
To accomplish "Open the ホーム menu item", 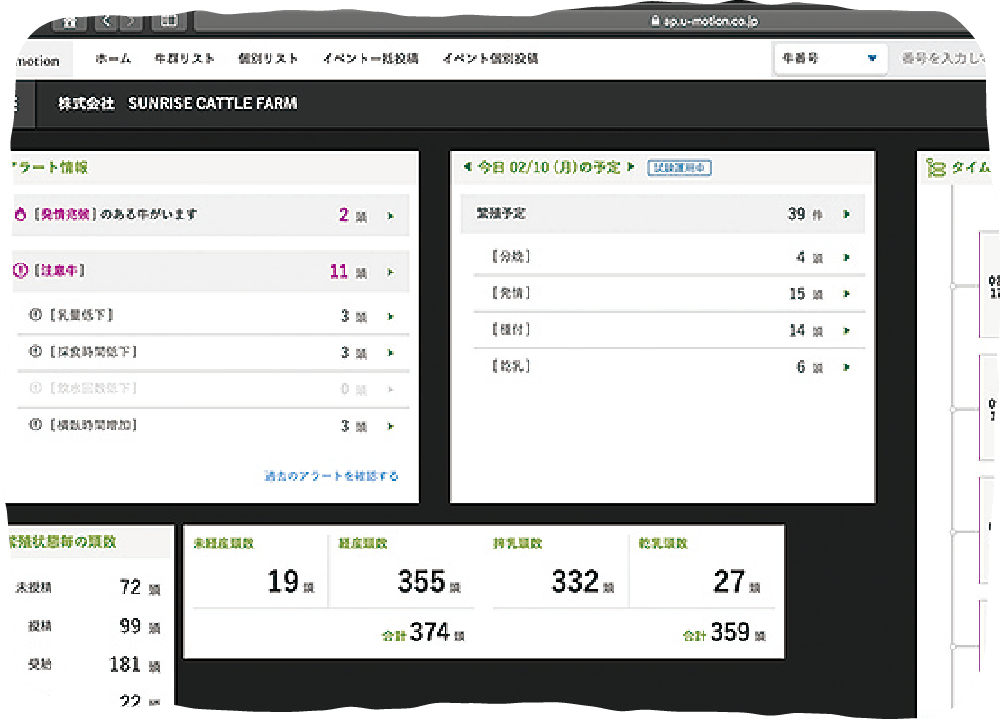I will pyautogui.click(x=113, y=59).
